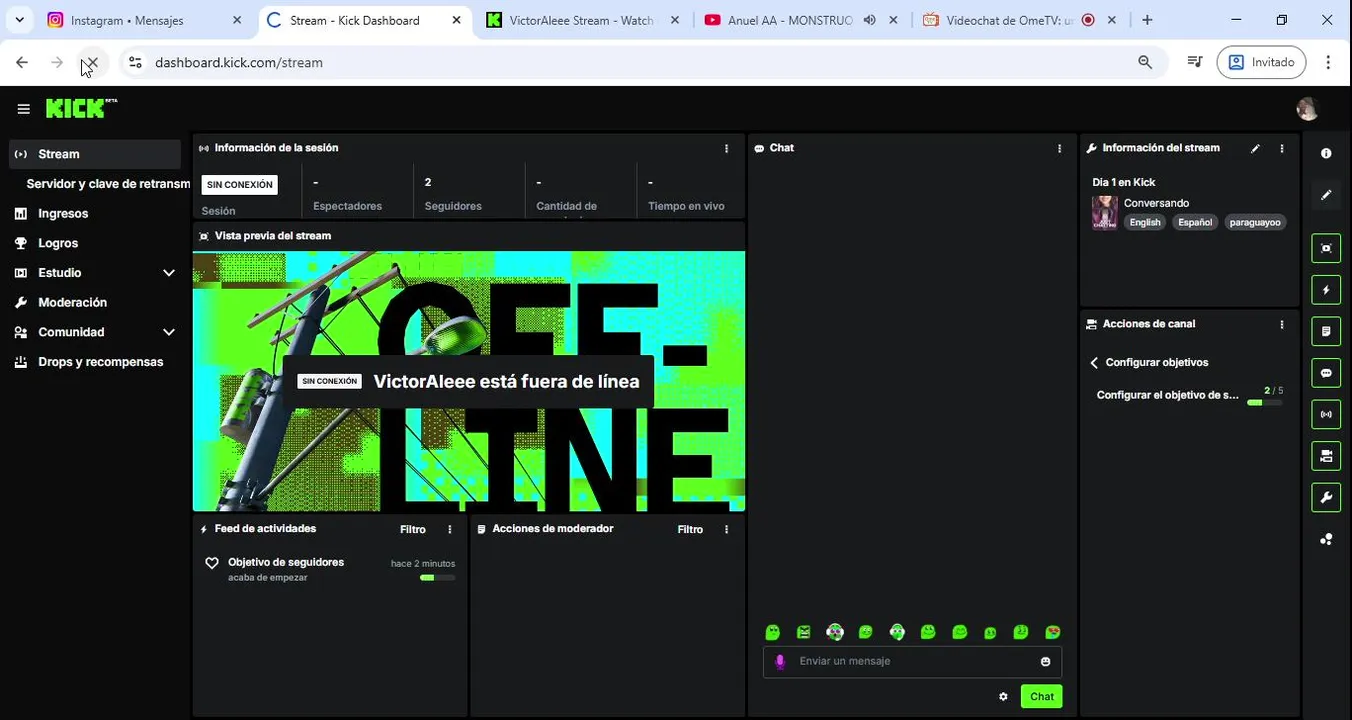Open the Acciones de canal options menu
The image size is (1352, 720).
[1282, 324]
